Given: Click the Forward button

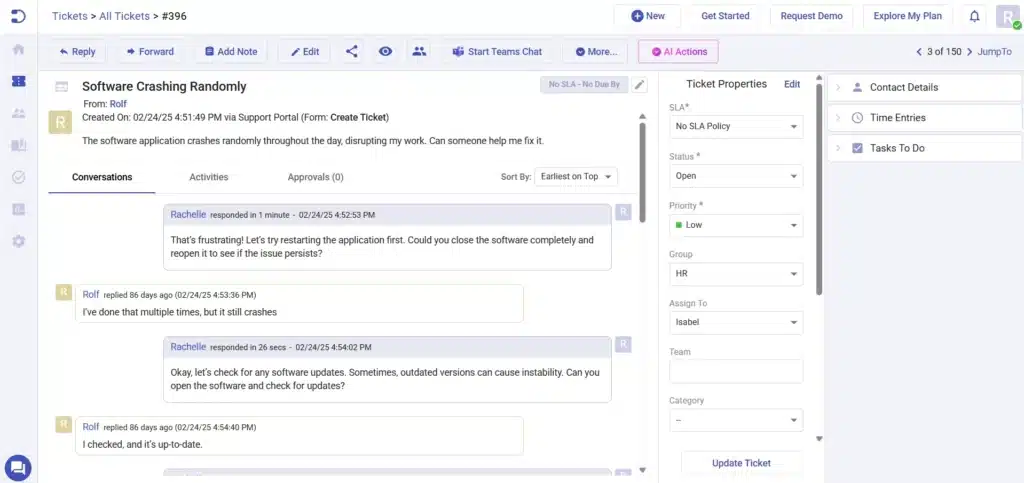Looking at the screenshot, I should [x=150, y=52].
